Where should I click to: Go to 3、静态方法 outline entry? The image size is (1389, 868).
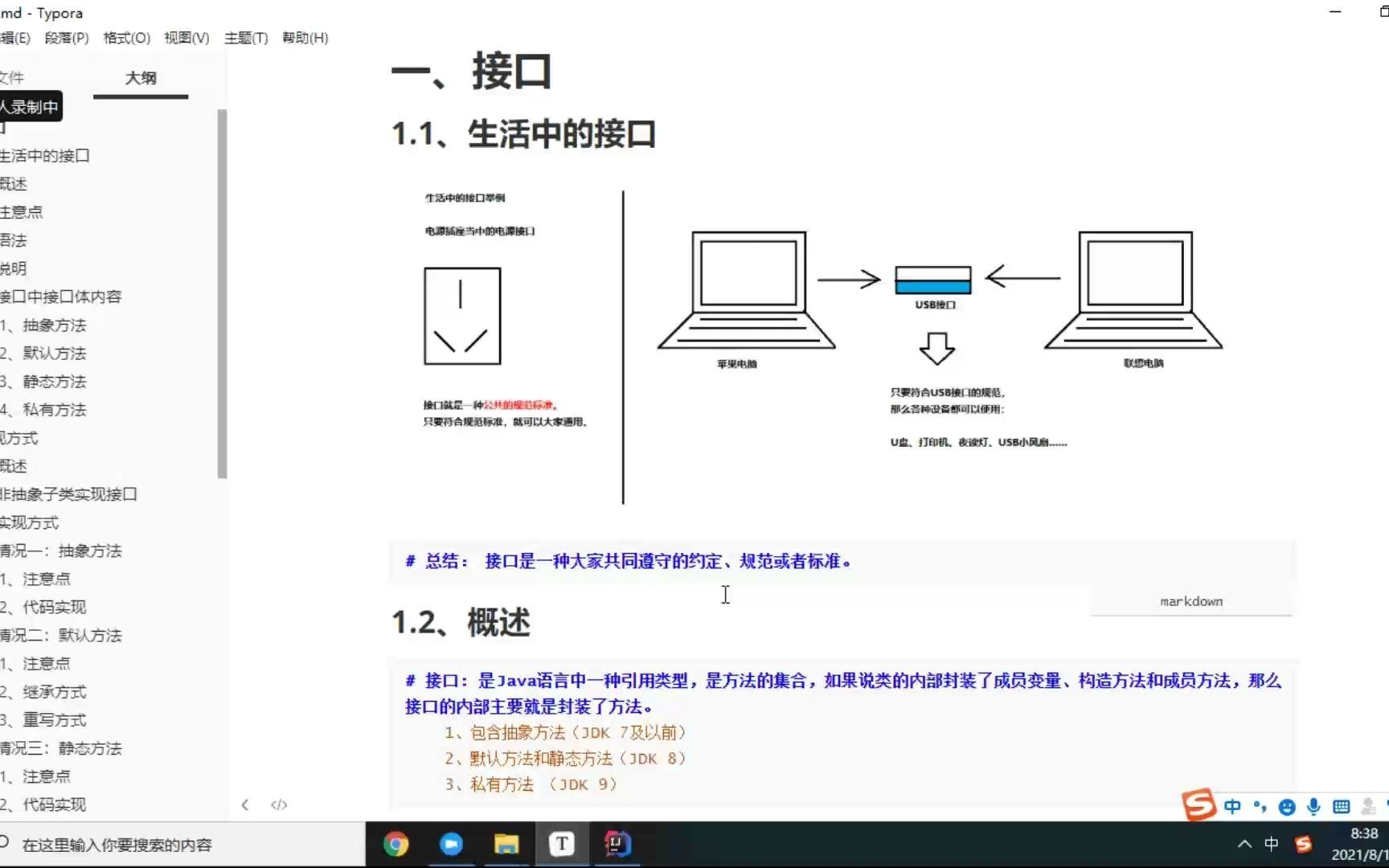click(43, 382)
